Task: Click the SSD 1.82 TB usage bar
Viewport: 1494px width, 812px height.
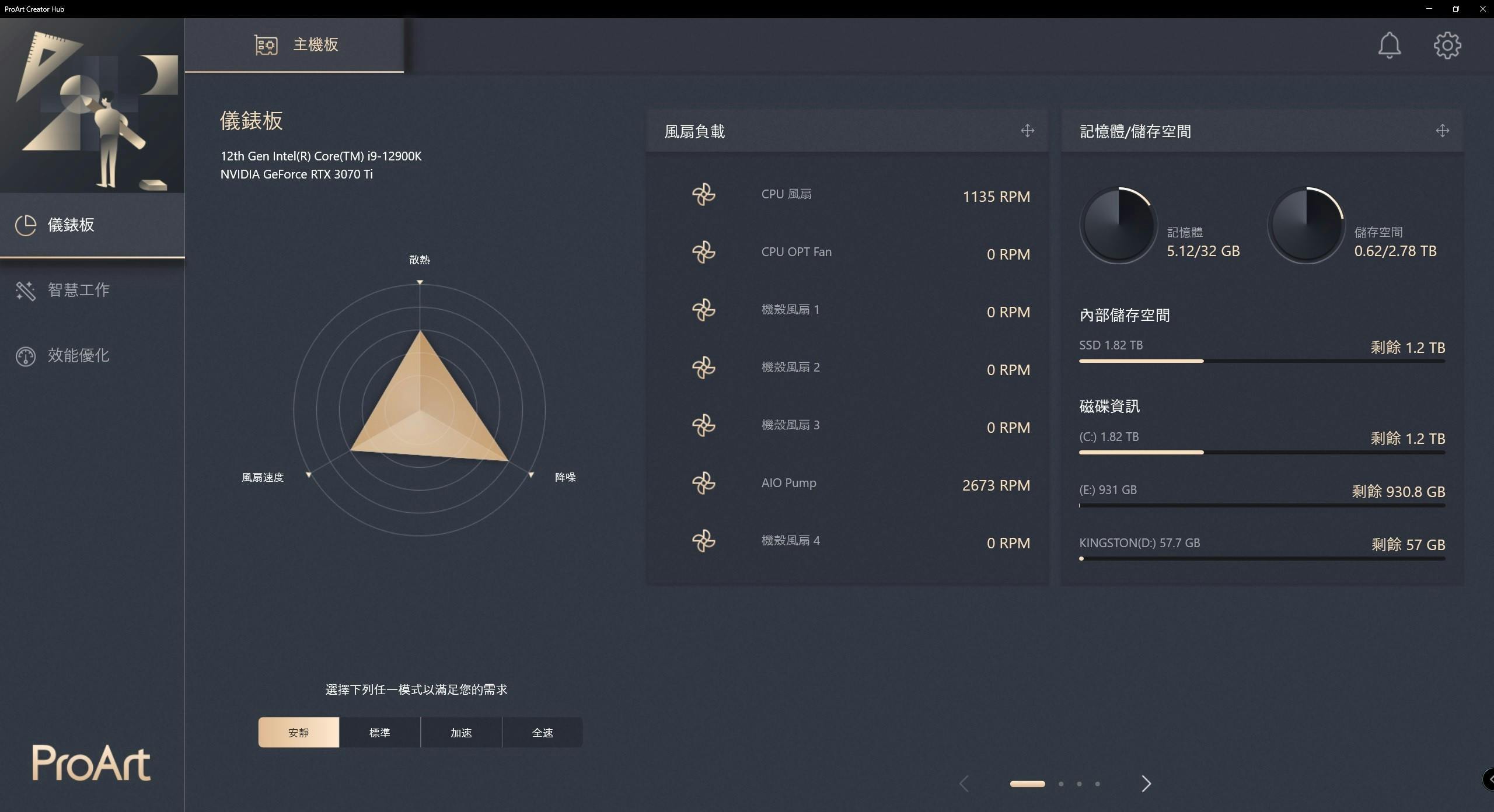Action: coord(1262,361)
